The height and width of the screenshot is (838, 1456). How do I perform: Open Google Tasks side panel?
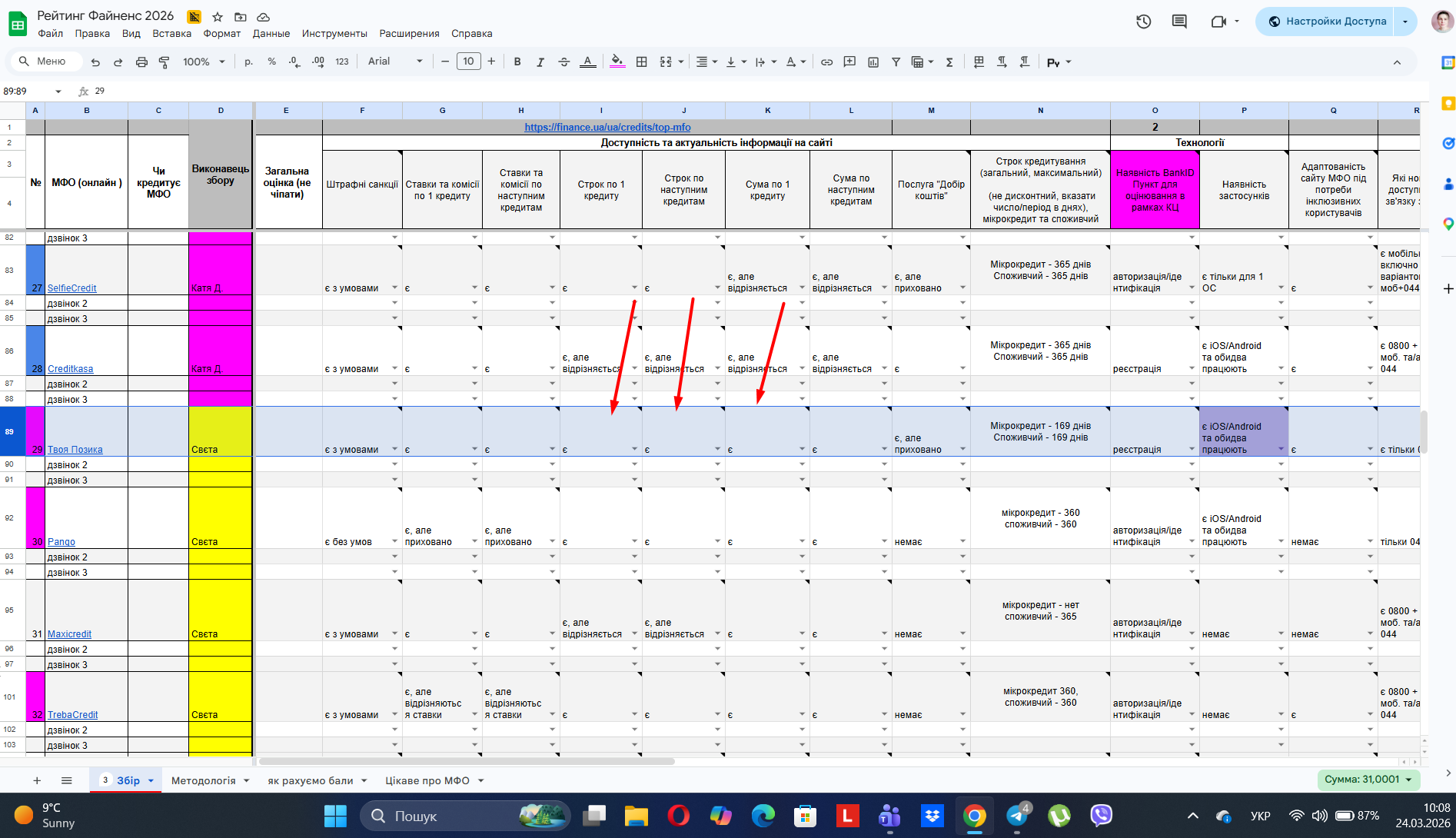tap(1448, 143)
